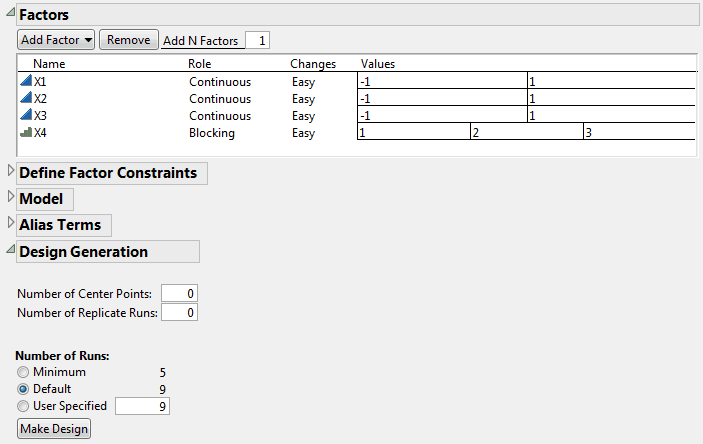The height and width of the screenshot is (444, 703).
Task: Open the Add Factor dropdown
Action: pyautogui.click(x=56, y=40)
